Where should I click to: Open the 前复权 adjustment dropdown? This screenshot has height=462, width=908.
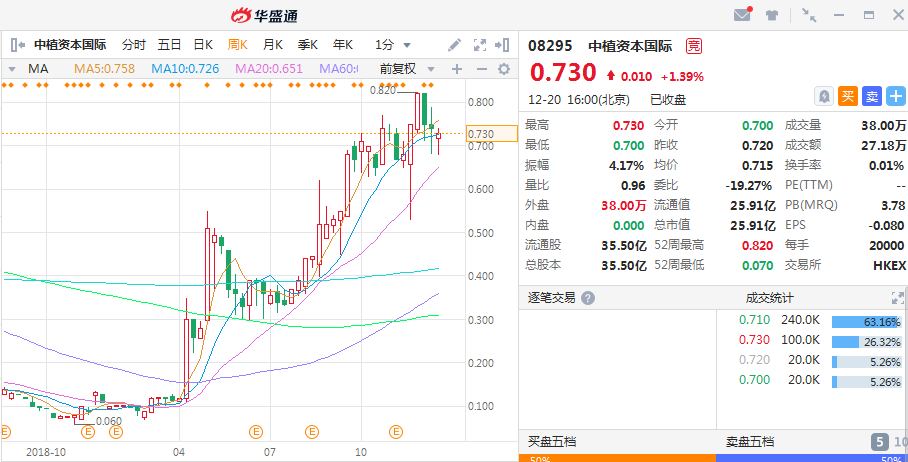click(x=407, y=69)
